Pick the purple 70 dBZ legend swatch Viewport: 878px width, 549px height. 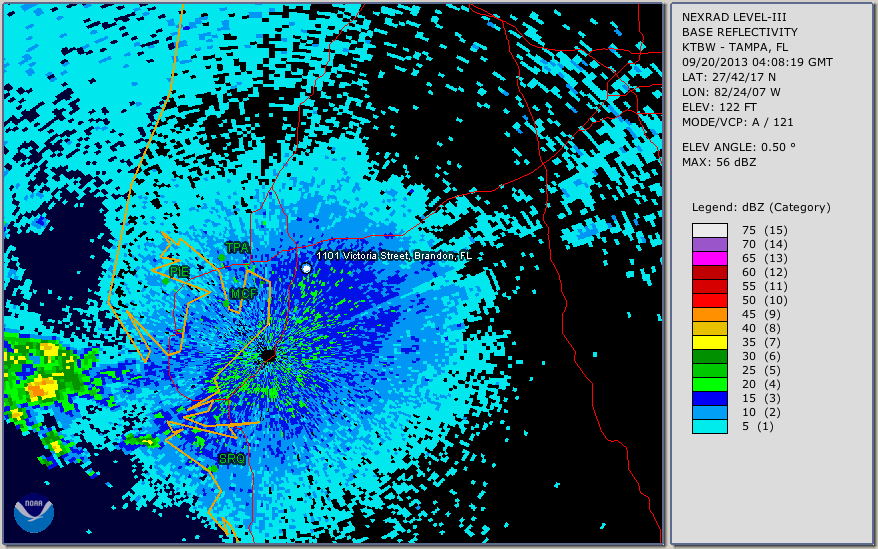(710, 244)
